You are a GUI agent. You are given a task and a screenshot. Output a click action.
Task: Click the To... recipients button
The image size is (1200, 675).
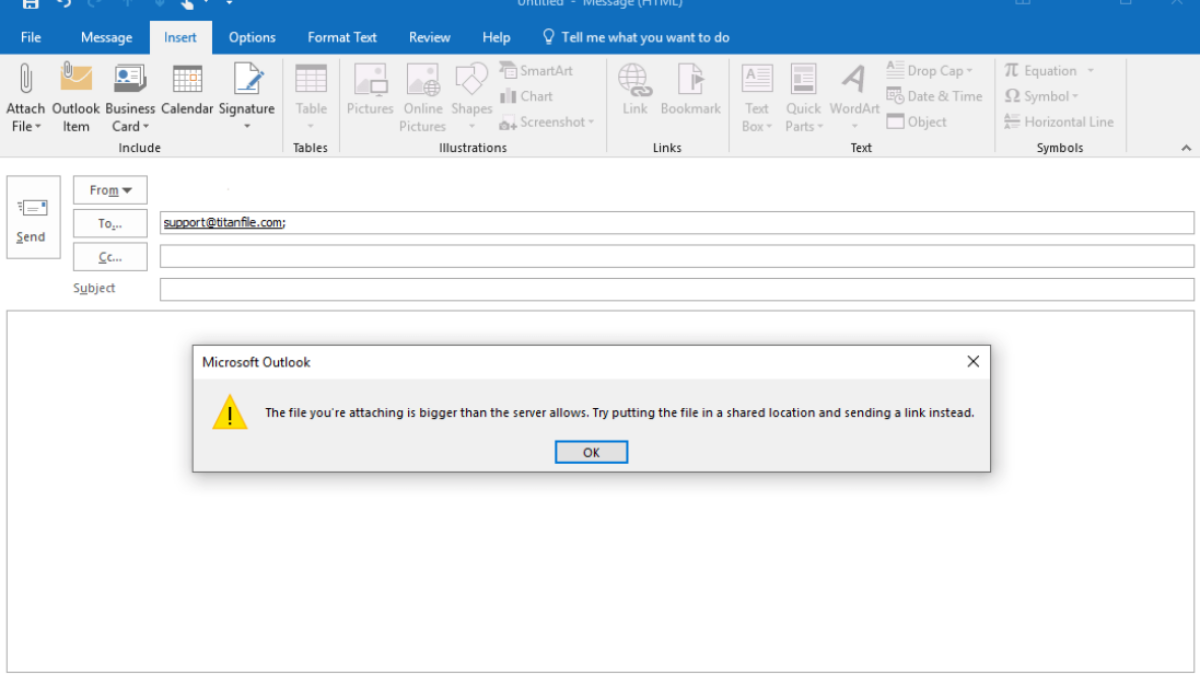tap(110, 224)
